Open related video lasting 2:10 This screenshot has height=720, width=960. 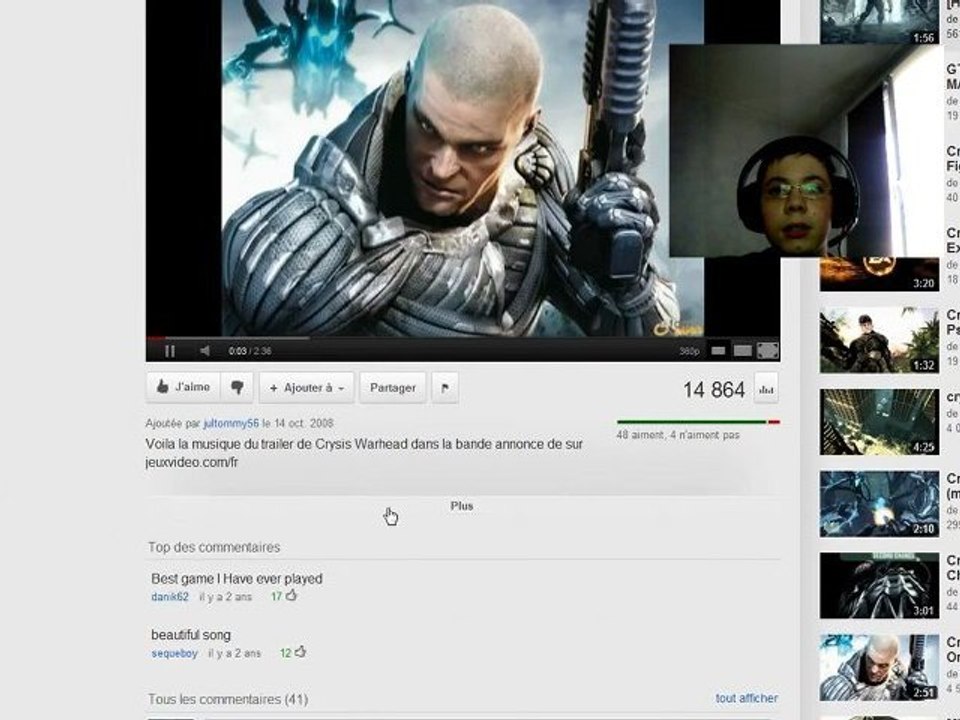pos(879,503)
